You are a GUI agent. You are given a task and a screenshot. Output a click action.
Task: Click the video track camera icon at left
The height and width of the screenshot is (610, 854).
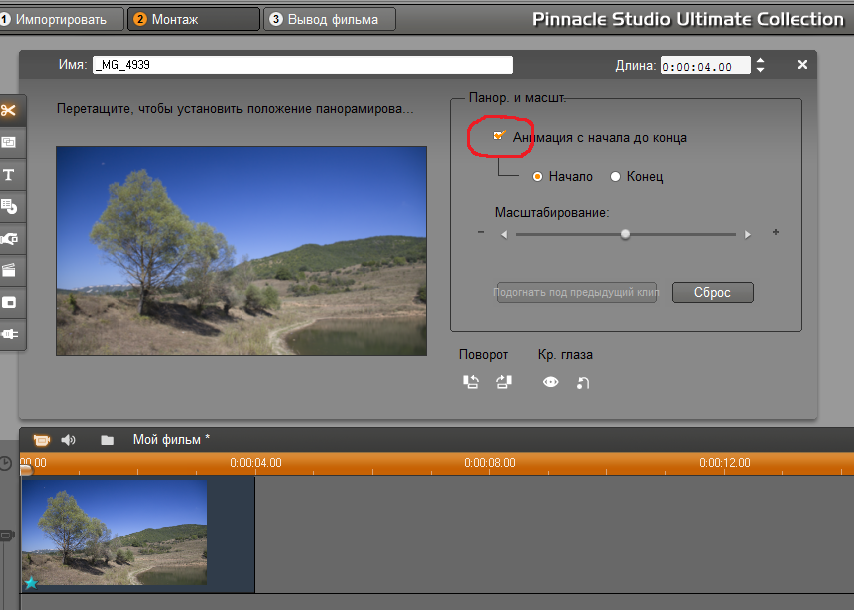(7, 535)
